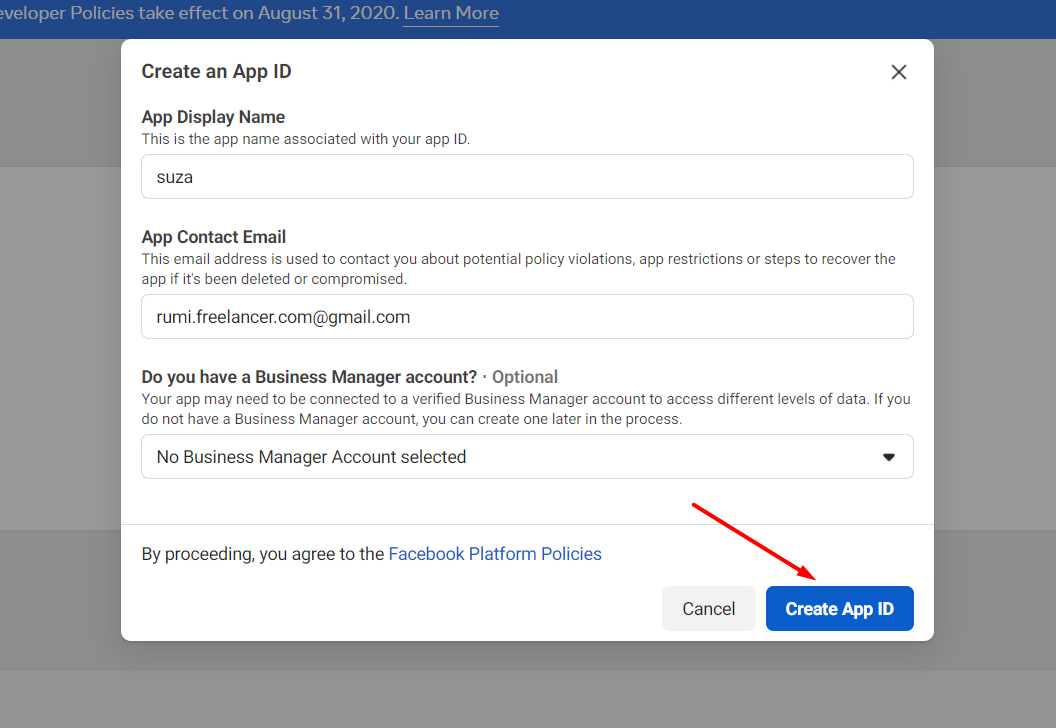
Task: Click the dropdown caret arrow icon
Action: coord(889,457)
